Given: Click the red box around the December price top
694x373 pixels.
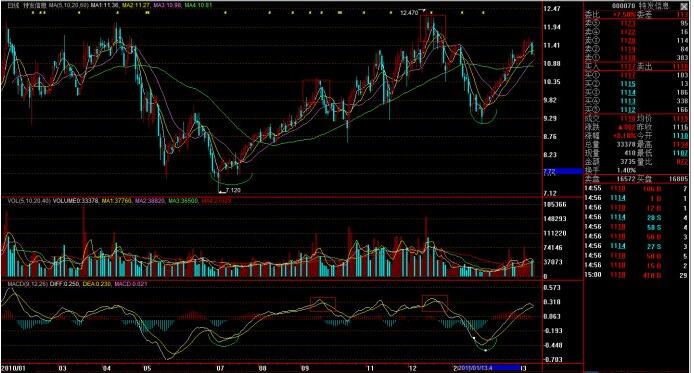Looking at the screenshot, I should (x=433, y=28).
